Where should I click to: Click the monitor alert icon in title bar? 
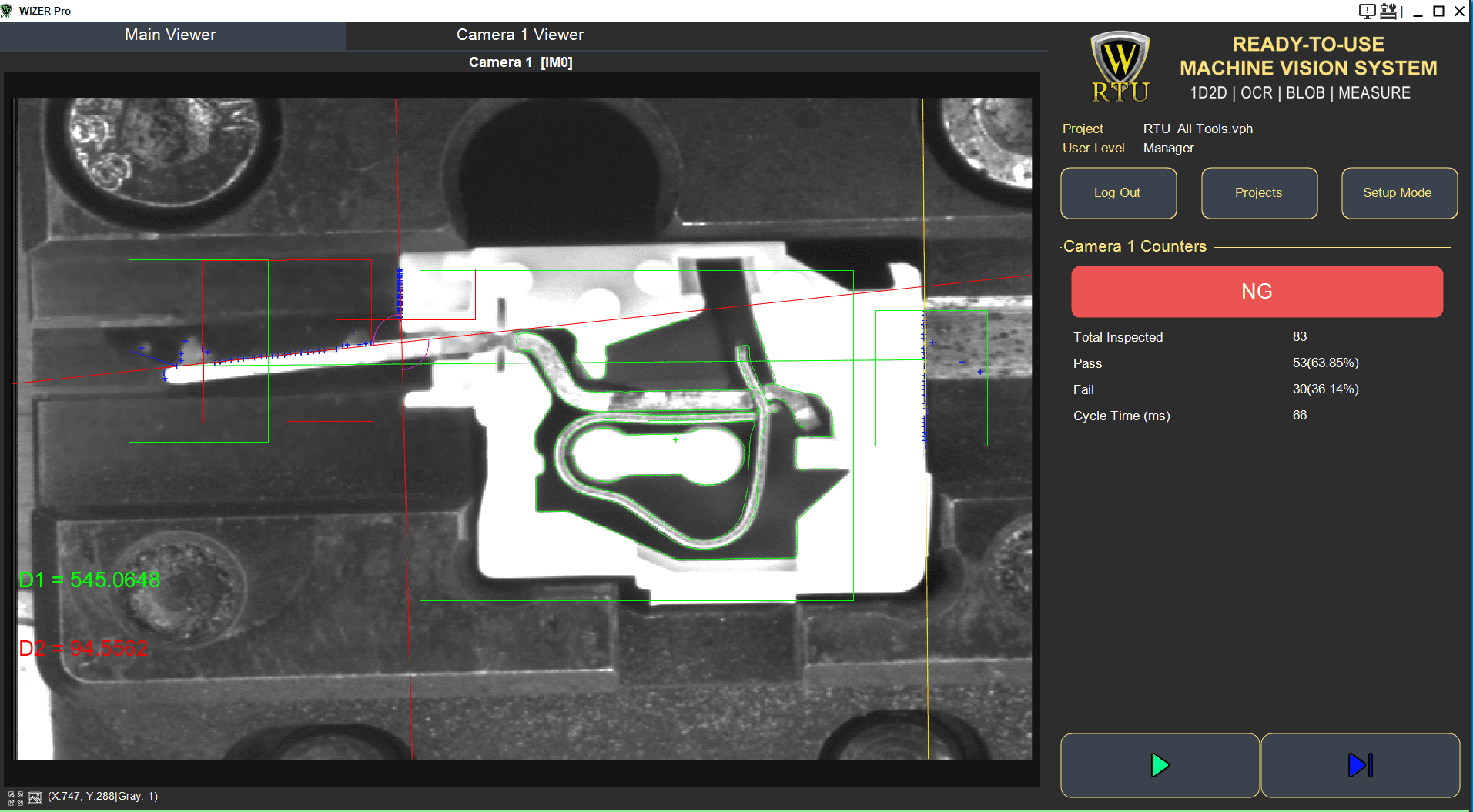pos(1368,11)
